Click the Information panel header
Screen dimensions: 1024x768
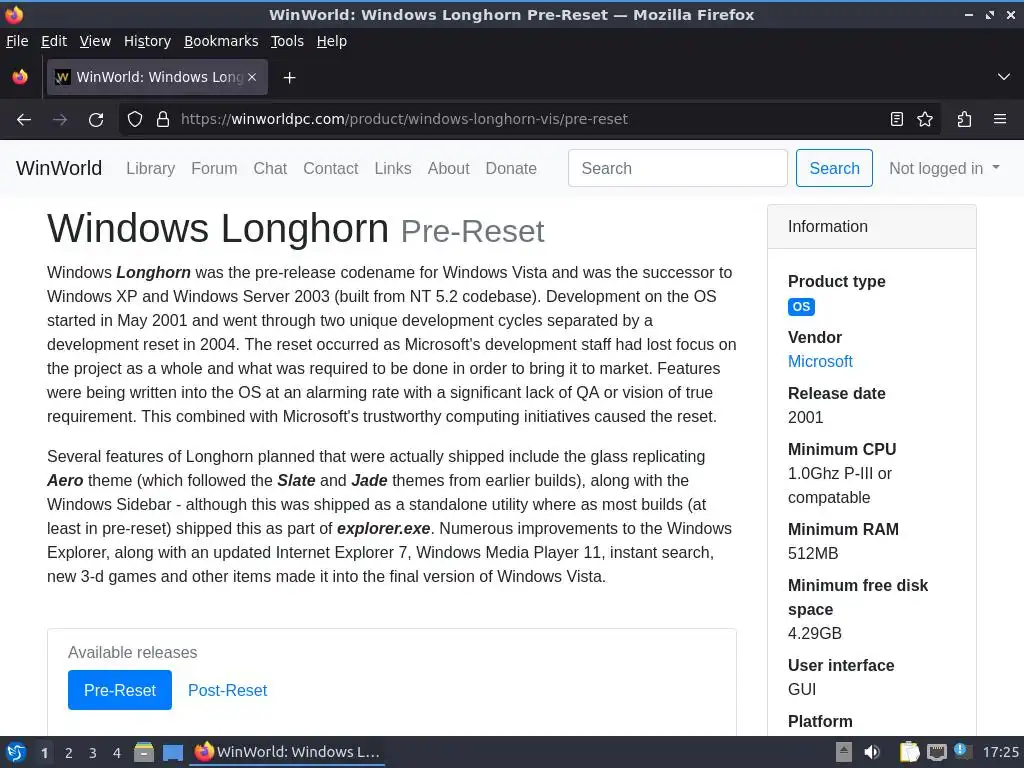click(x=872, y=227)
